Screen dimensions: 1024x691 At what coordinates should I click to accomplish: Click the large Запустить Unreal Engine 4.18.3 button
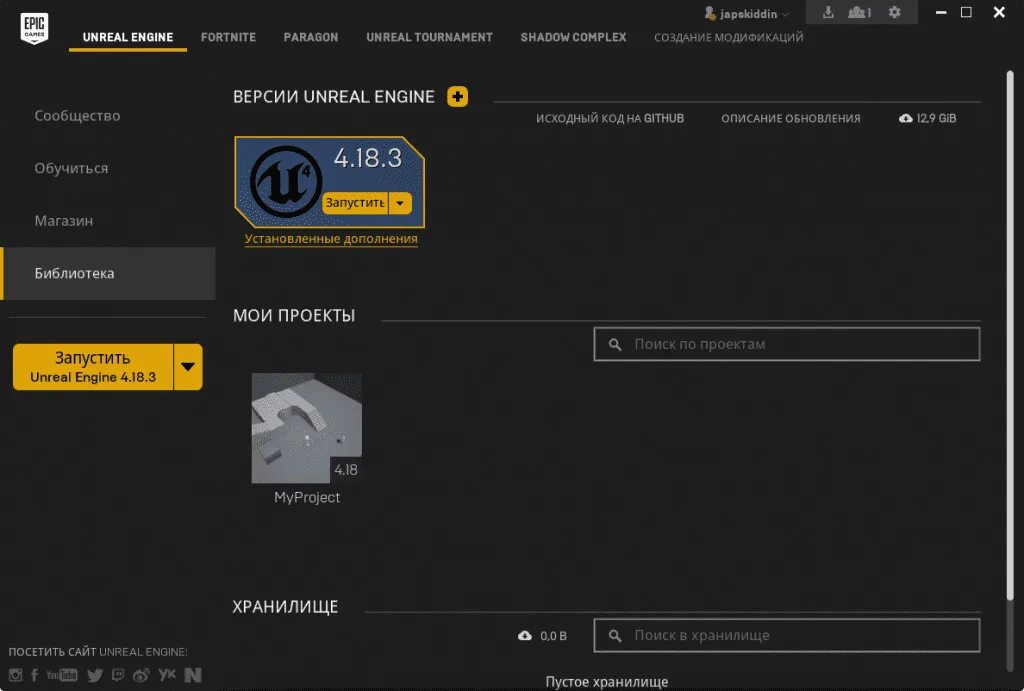[93, 367]
